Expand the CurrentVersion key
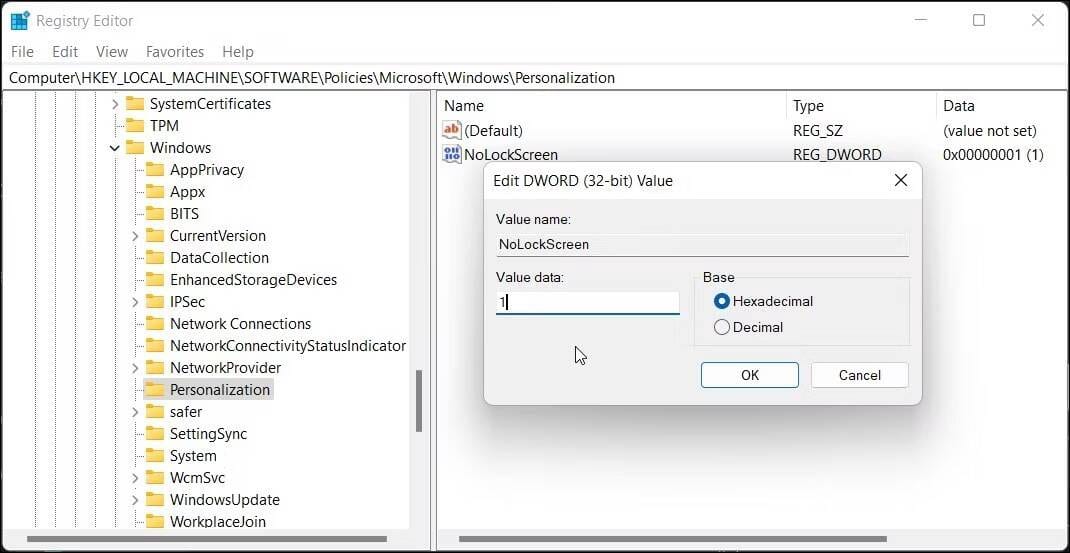The image size is (1070, 553). pyautogui.click(x=134, y=236)
